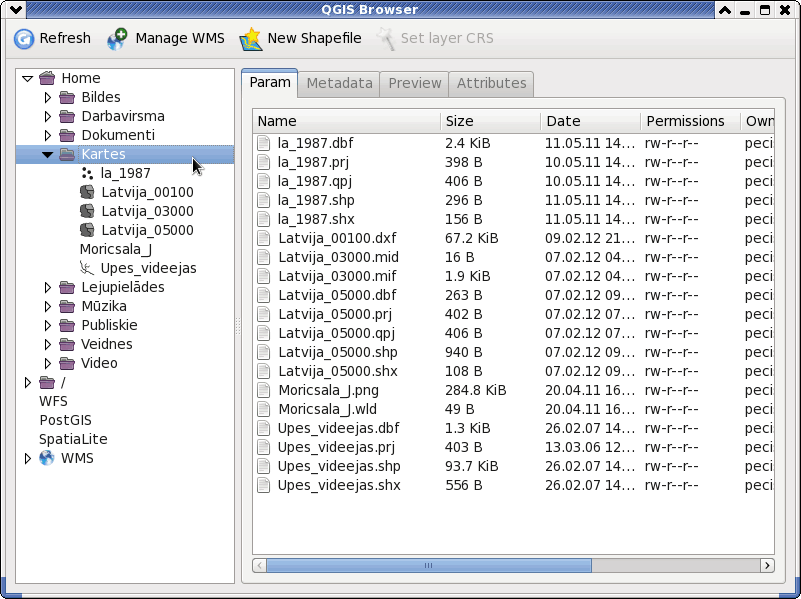Viewport: 801px width, 599px height.
Task: Click the Latvija_03000 polygon layer icon
Action: click(x=87, y=211)
